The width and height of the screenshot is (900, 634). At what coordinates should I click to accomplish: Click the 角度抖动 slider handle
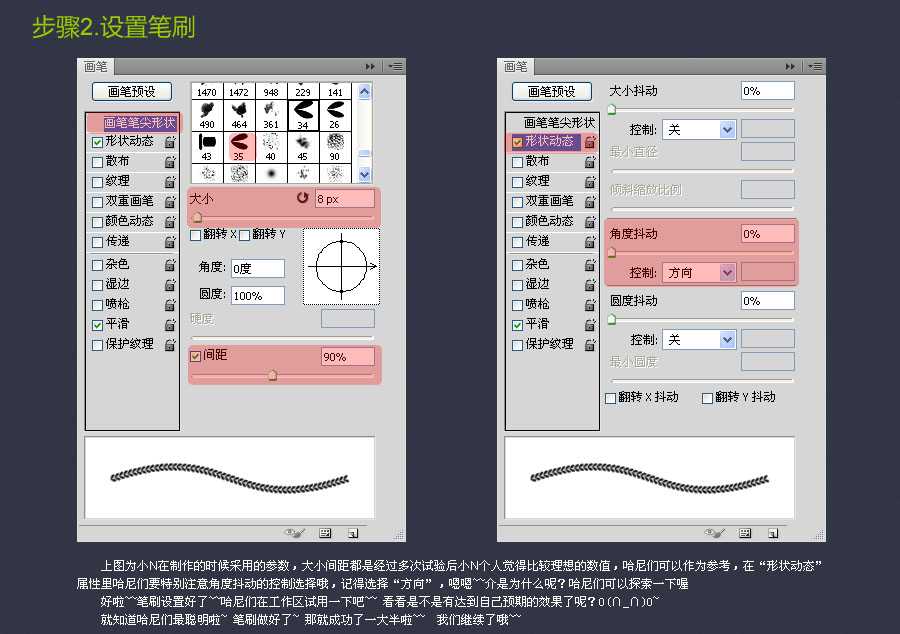click(x=612, y=252)
